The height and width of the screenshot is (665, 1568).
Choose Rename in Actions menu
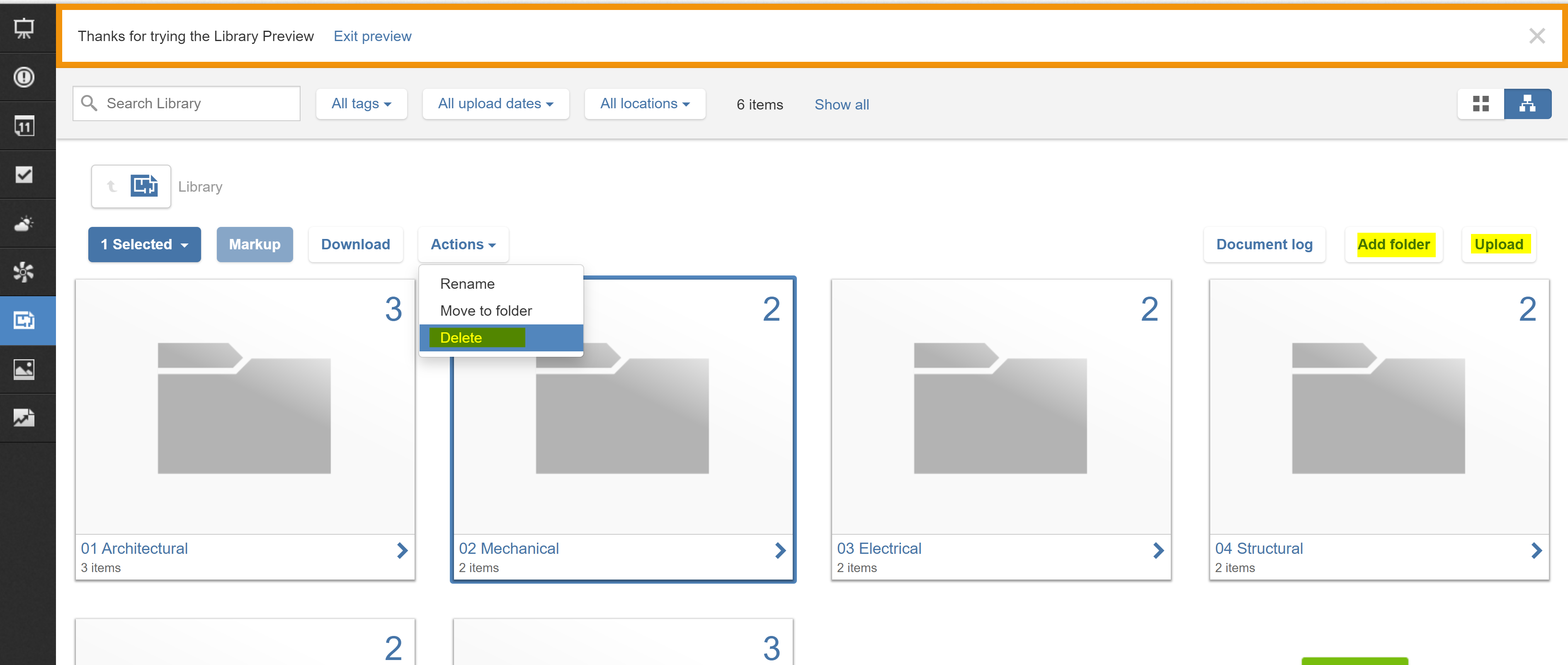[467, 284]
